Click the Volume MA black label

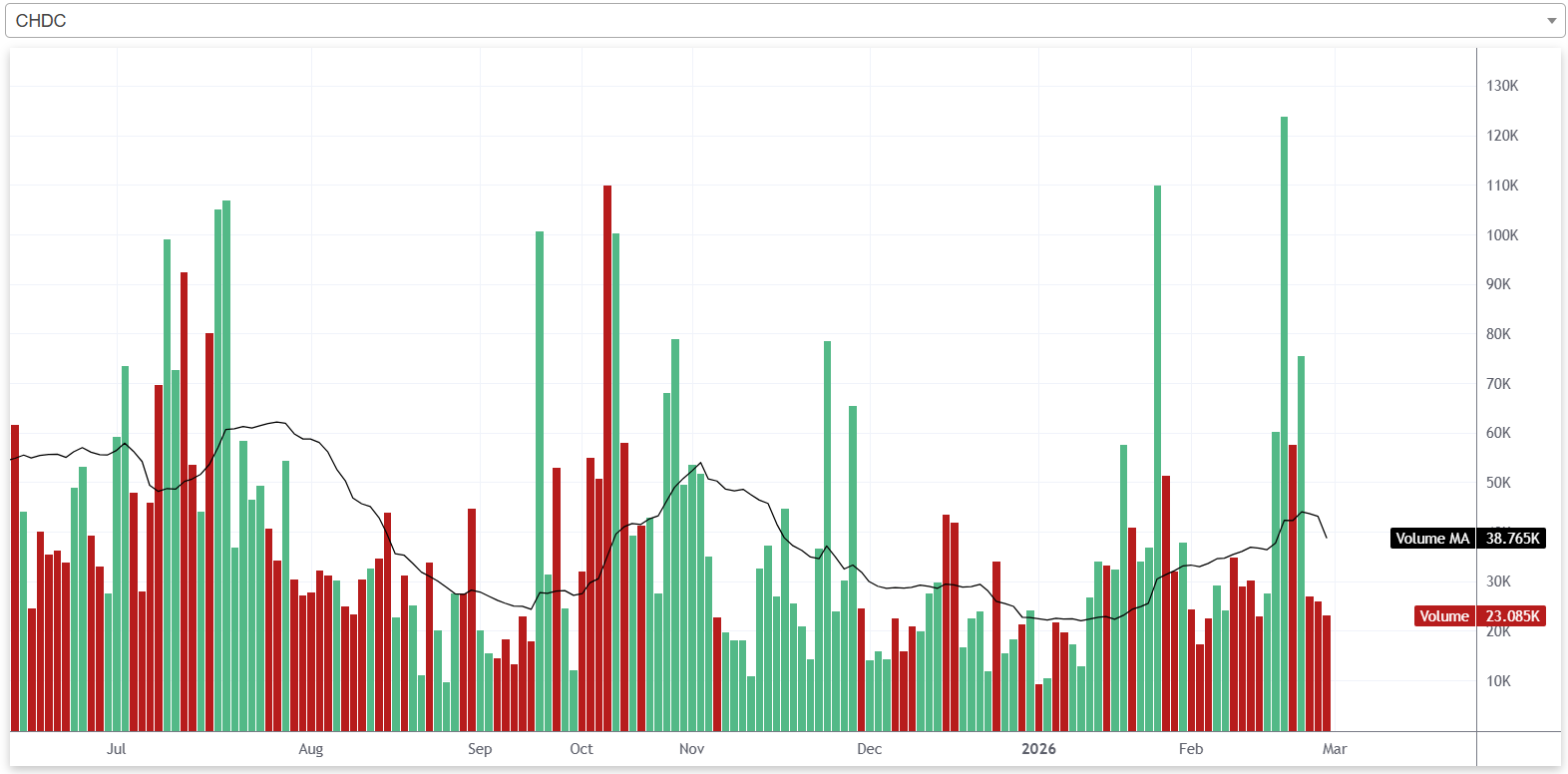tap(1432, 539)
